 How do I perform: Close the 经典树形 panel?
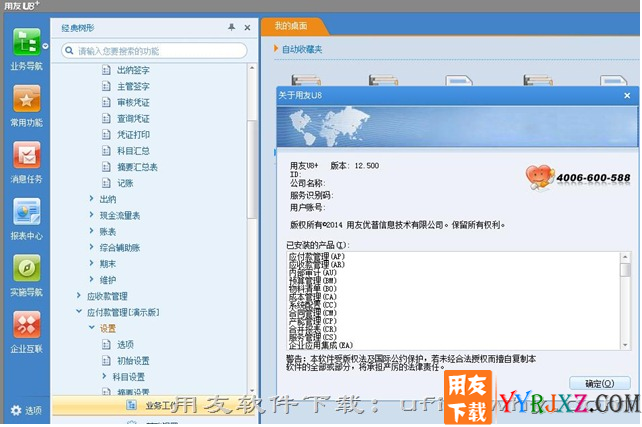tap(247, 27)
